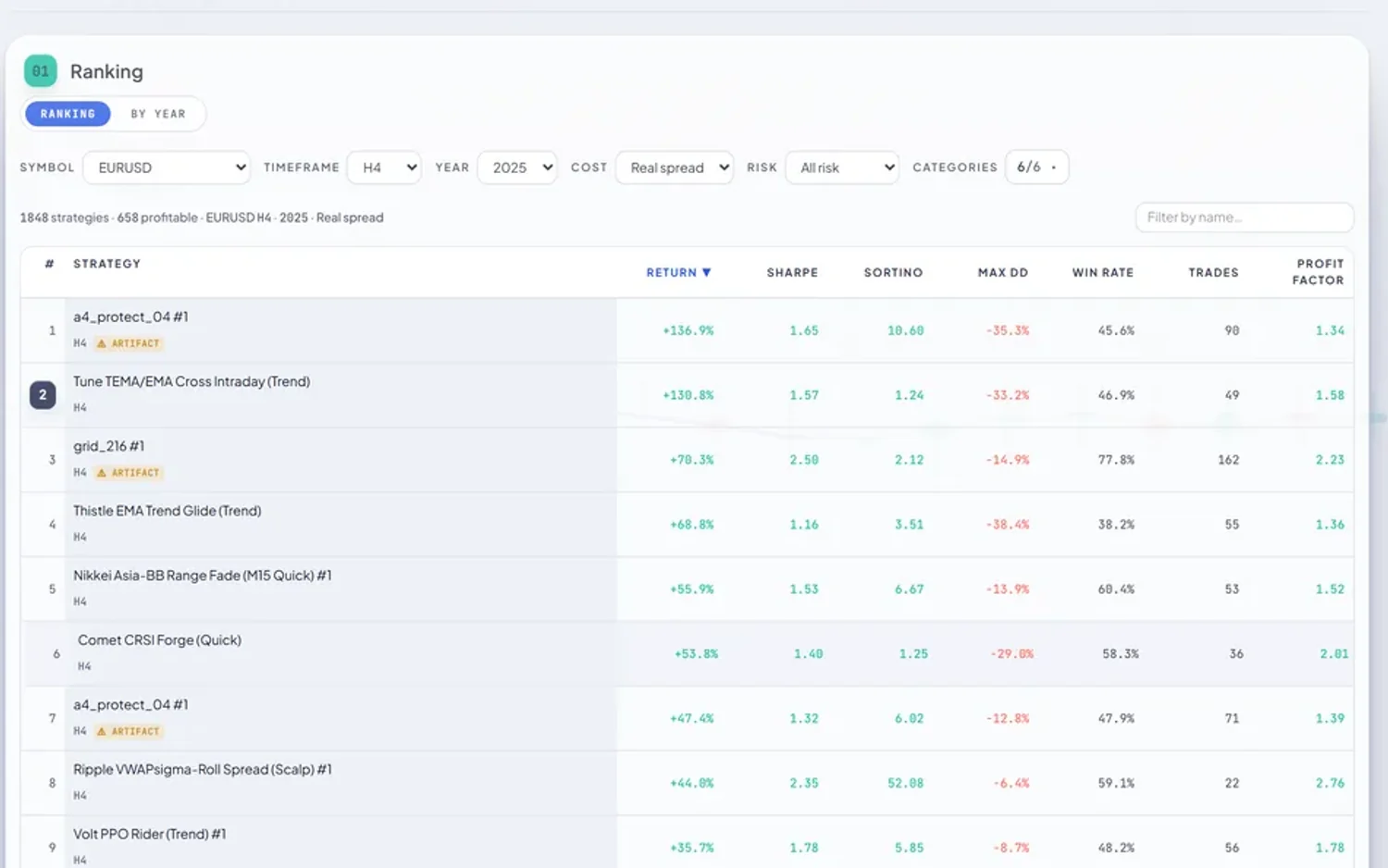The image size is (1388, 868).
Task: Open Nikkei Asia-BB Range Fade strategy
Action: (x=203, y=576)
